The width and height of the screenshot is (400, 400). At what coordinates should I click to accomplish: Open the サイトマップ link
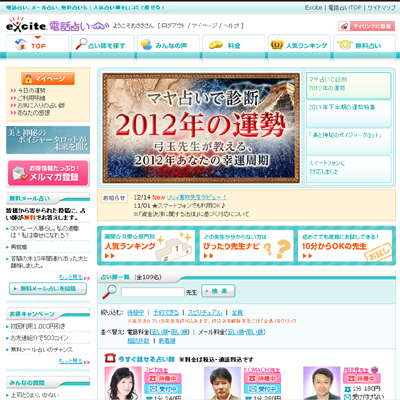[381, 7]
